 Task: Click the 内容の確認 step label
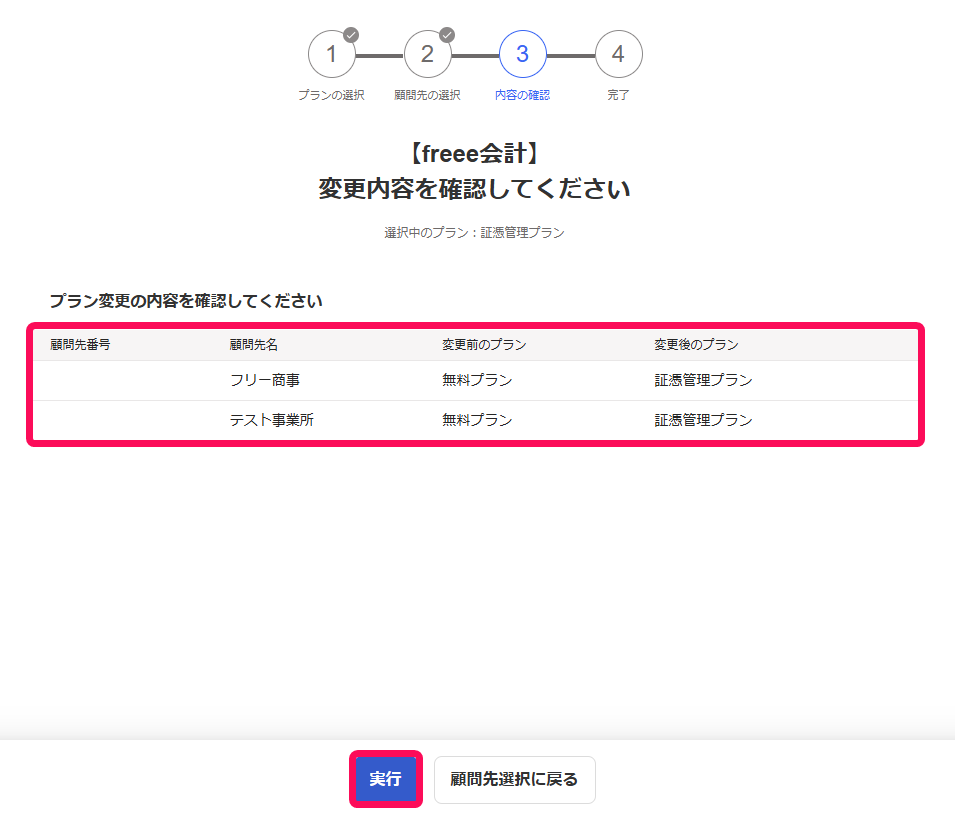point(523,95)
